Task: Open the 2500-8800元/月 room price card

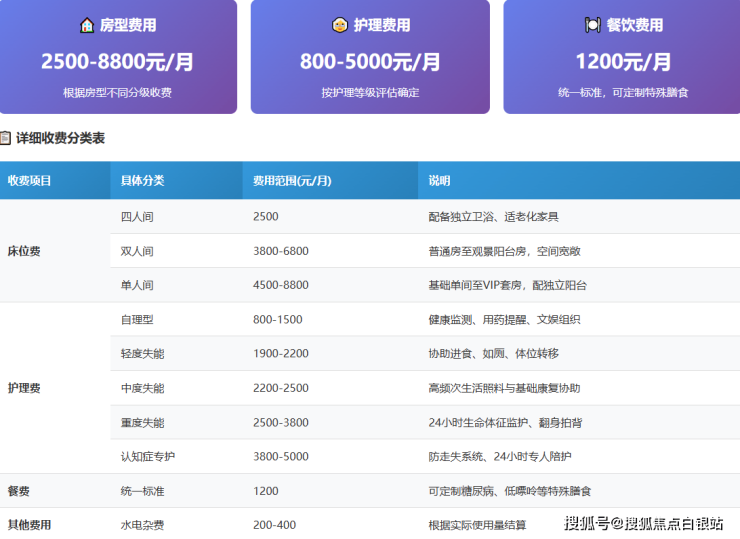Action: pos(118,61)
